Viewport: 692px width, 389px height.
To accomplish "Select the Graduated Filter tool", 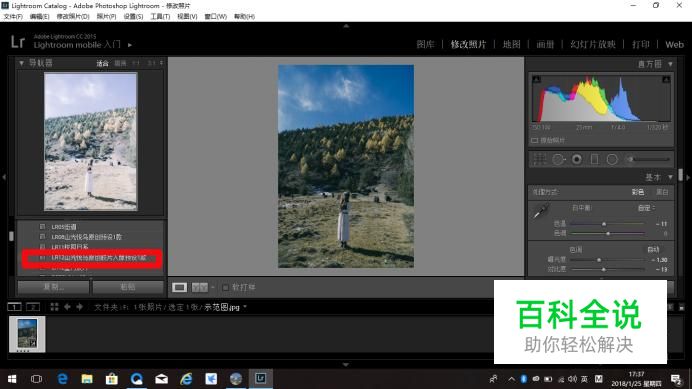I will (594, 159).
